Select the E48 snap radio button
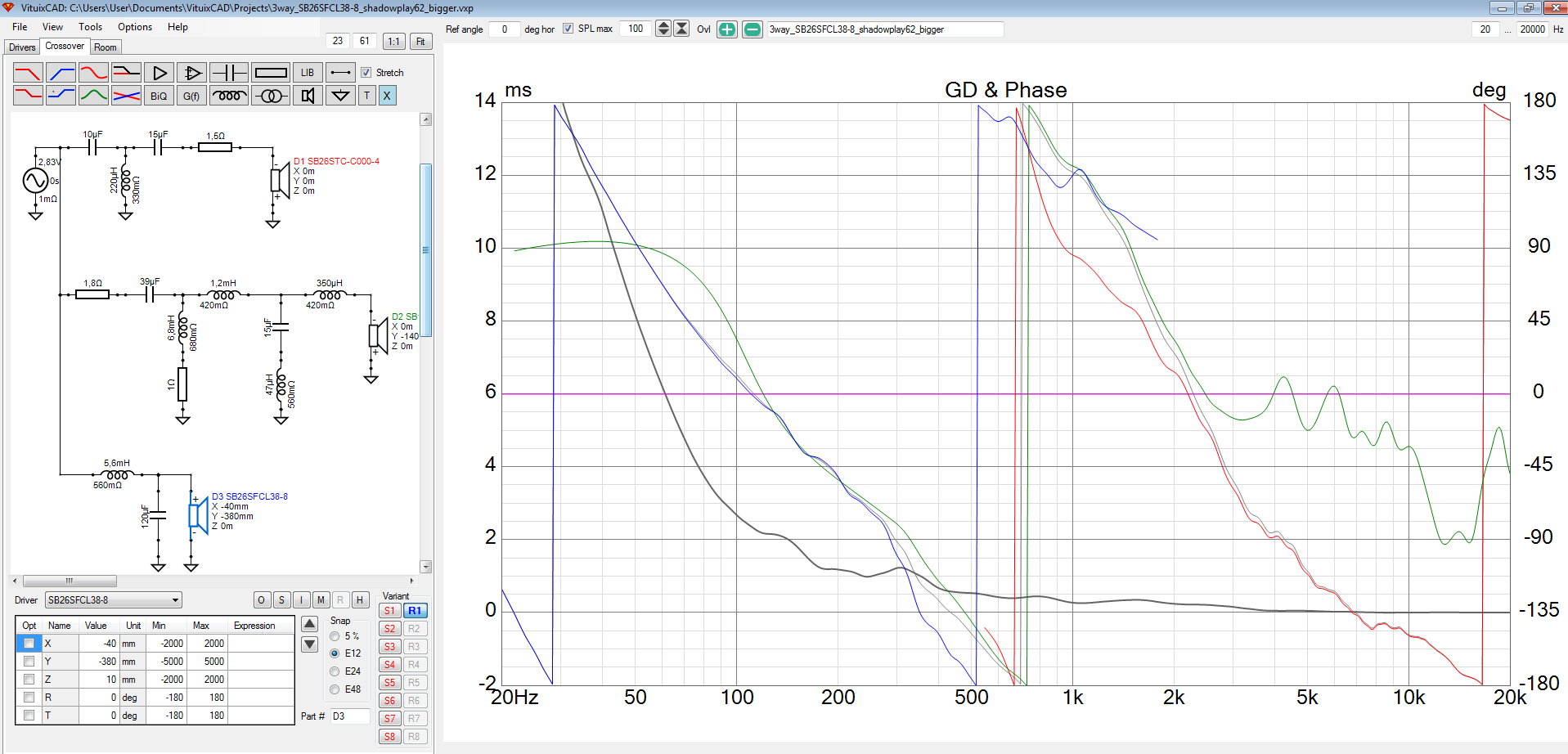Image resolution: width=1568 pixels, height=754 pixels. 335,689
